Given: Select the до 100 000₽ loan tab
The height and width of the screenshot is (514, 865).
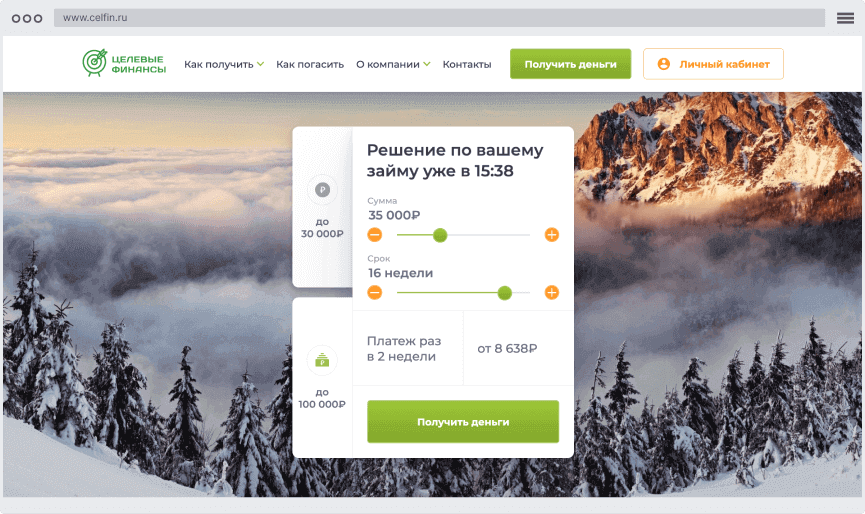Looking at the screenshot, I should 322,378.
